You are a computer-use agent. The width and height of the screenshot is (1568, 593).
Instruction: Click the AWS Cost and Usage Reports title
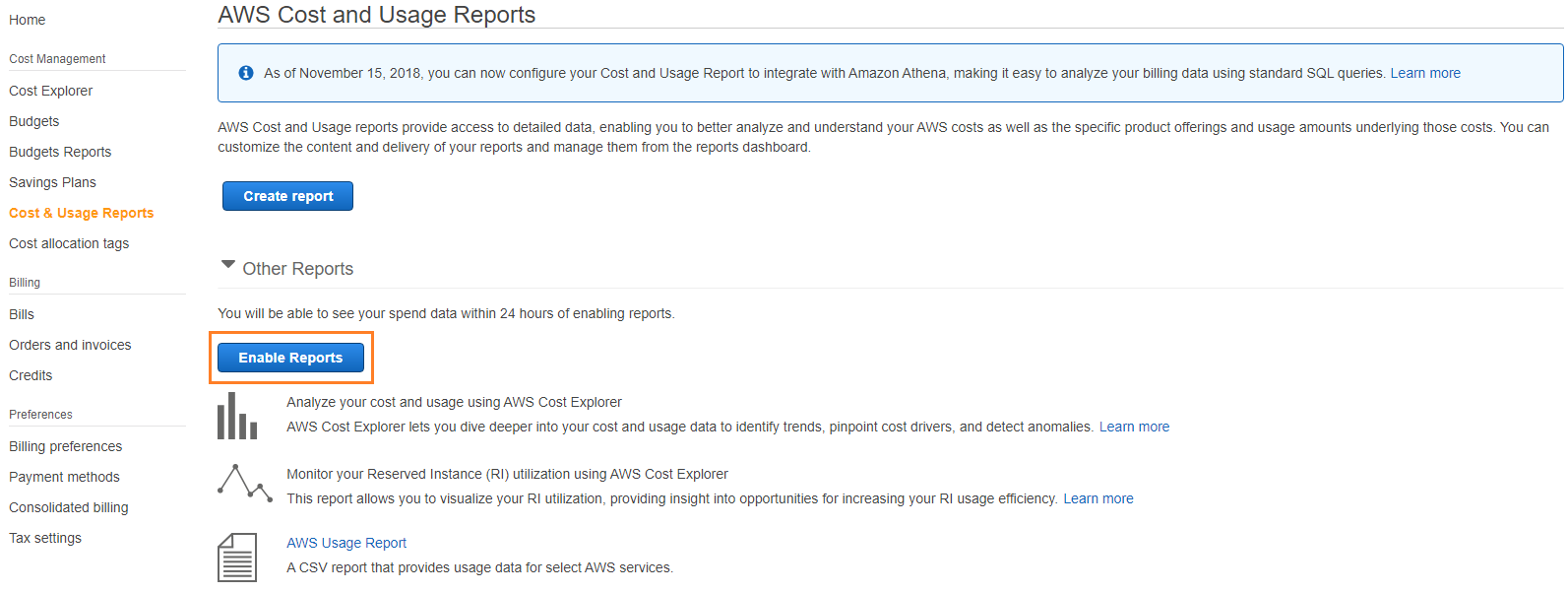pos(377,15)
